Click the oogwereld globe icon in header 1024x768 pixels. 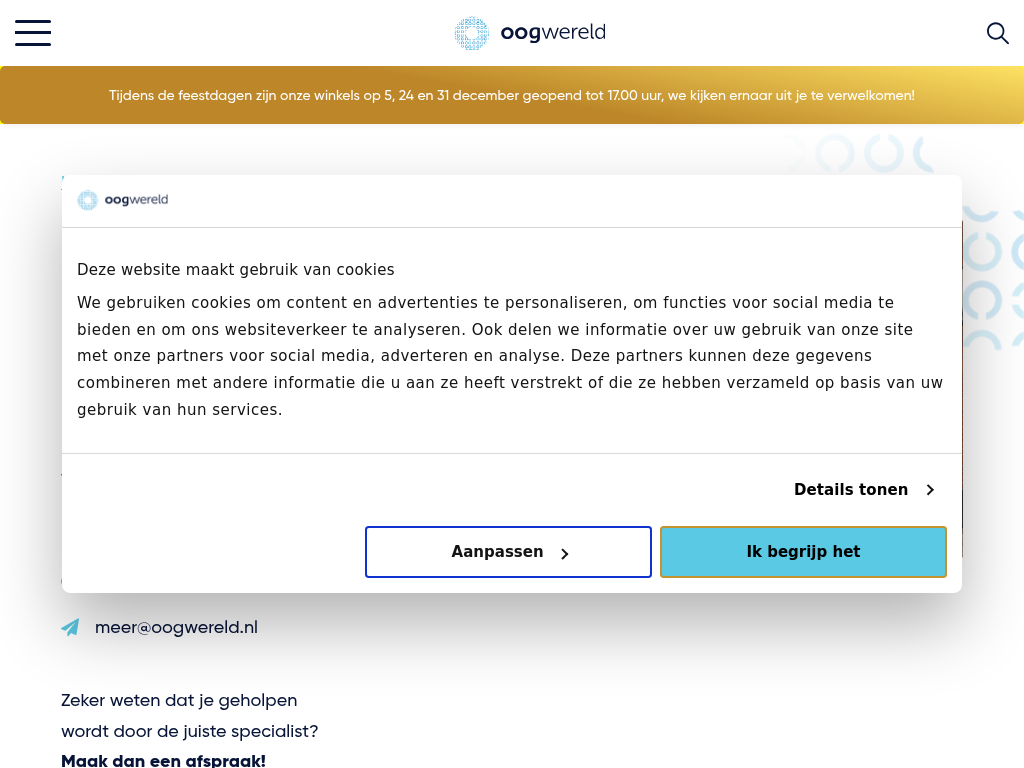click(472, 33)
